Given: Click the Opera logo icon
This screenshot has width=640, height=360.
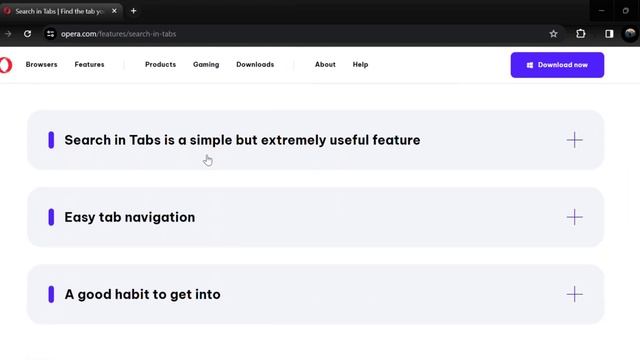Looking at the screenshot, I should (5, 65).
